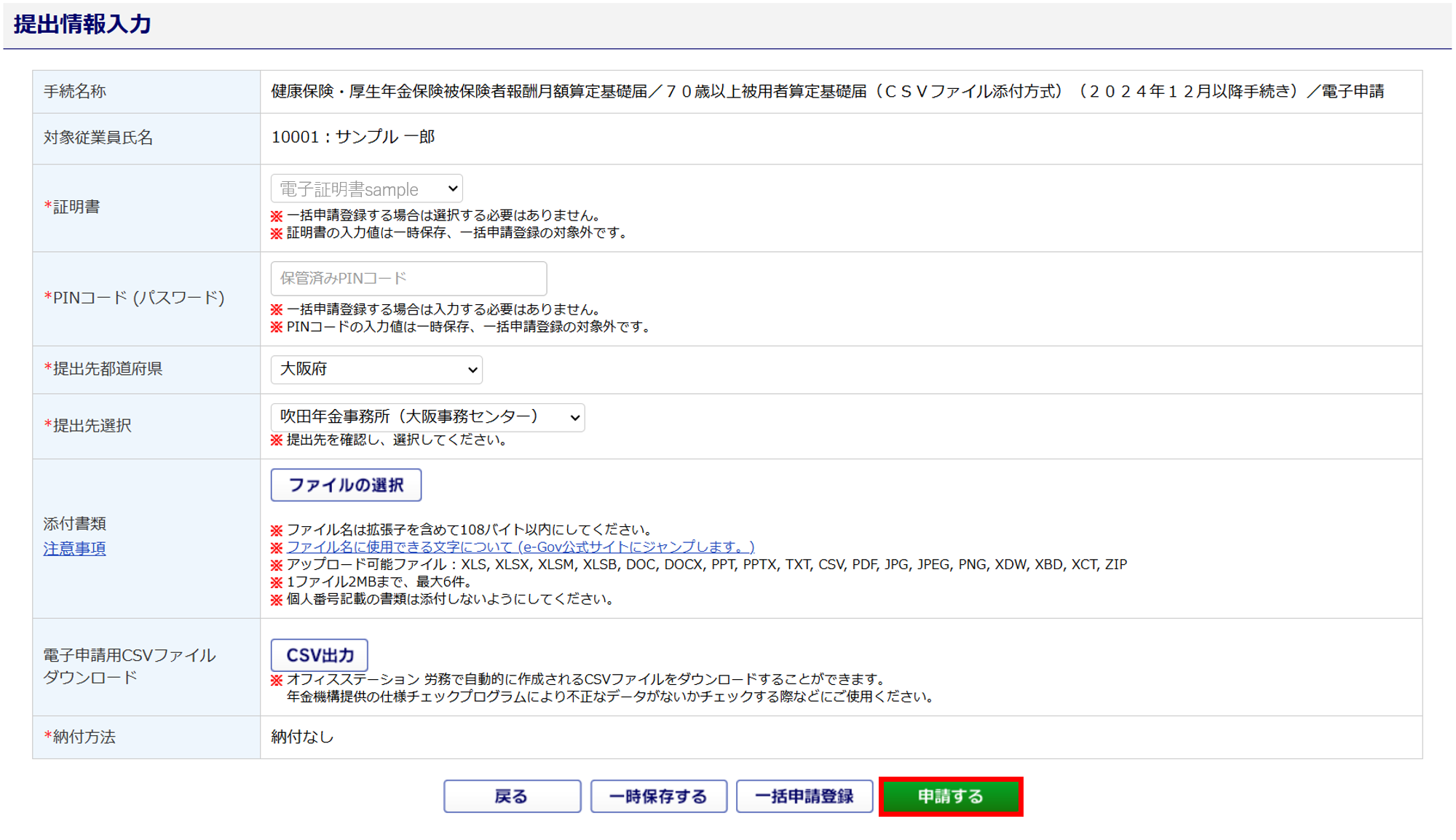This screenshot has width=1456, height=840.
Task: Open the e-Gov file name characters link
Action: [x=520, y=547]
